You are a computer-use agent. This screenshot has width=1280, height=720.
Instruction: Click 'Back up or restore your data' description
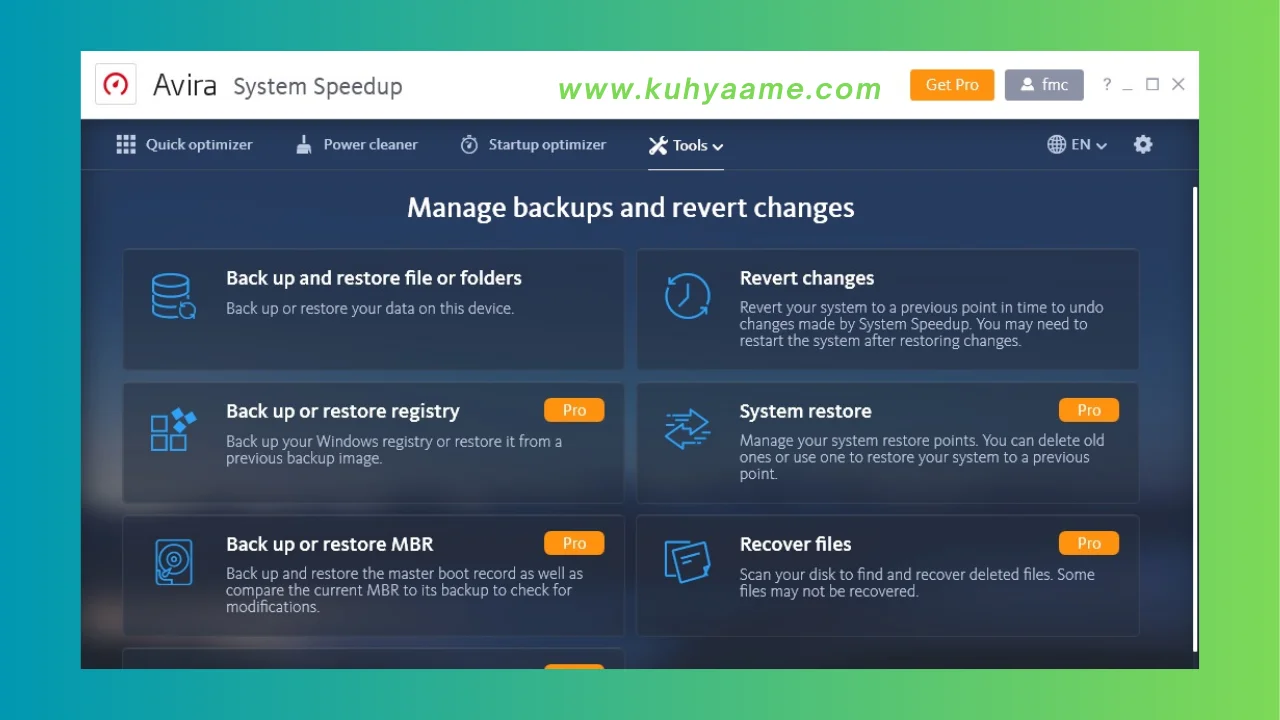click(370, 308)
